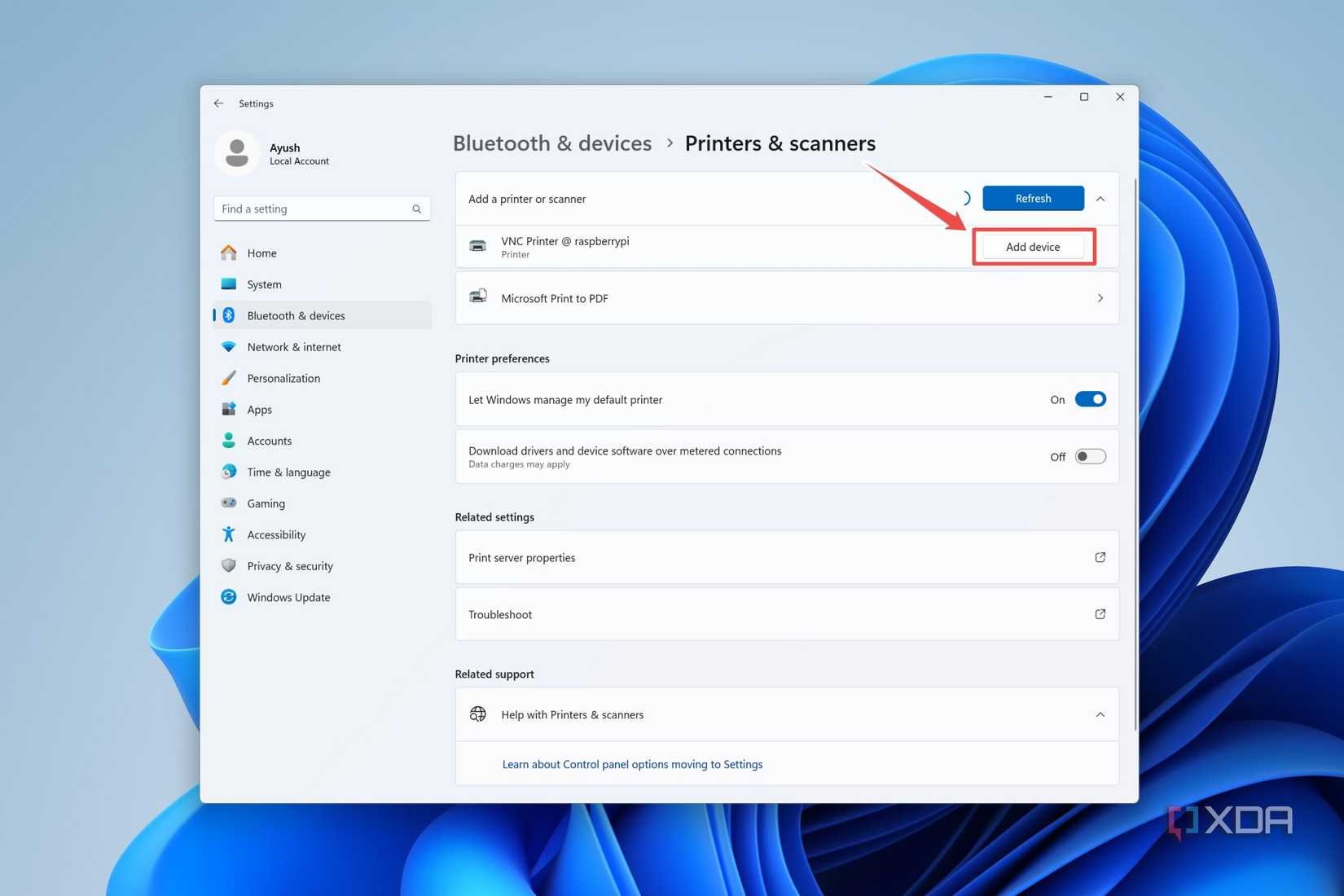The width and height of the screenshot is (1344, 896).
Task: Click the Ayush user avatar icon
Action: (237, 153)
